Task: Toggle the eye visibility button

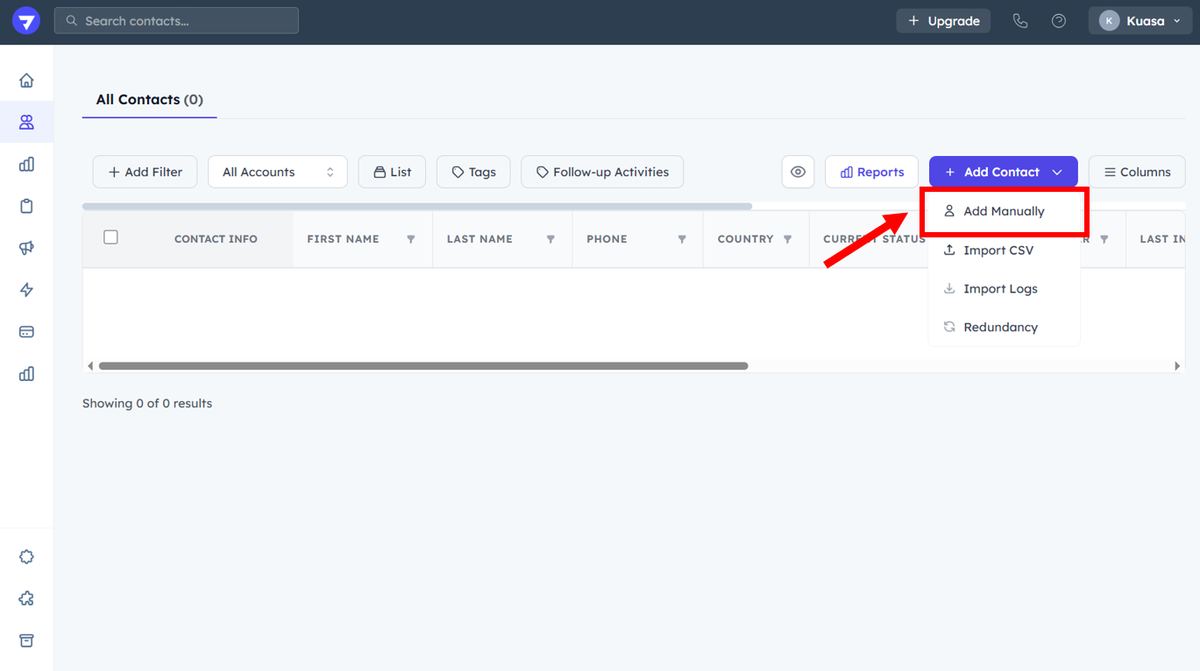Action: 798,172
